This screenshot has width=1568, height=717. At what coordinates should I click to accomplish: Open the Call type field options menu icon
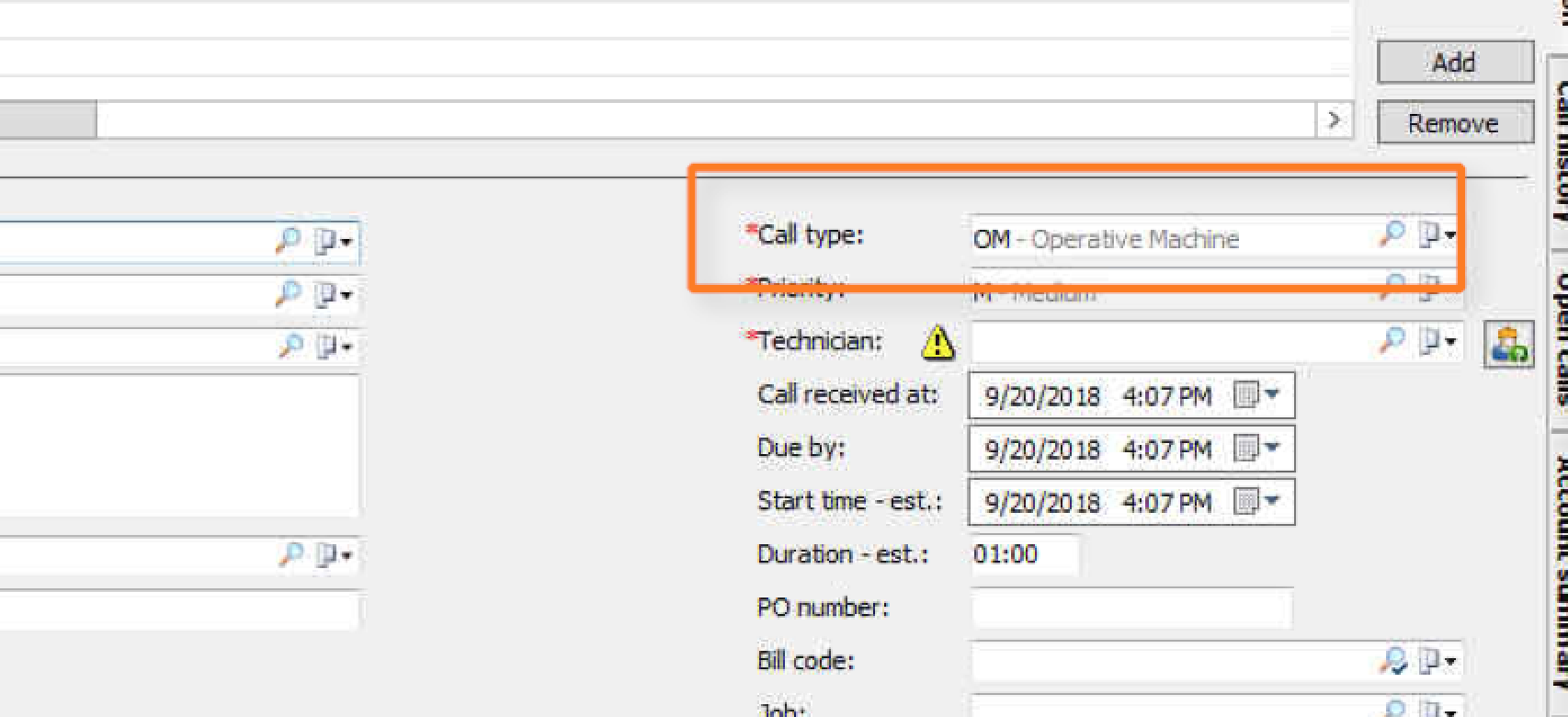coord(1437,235)
